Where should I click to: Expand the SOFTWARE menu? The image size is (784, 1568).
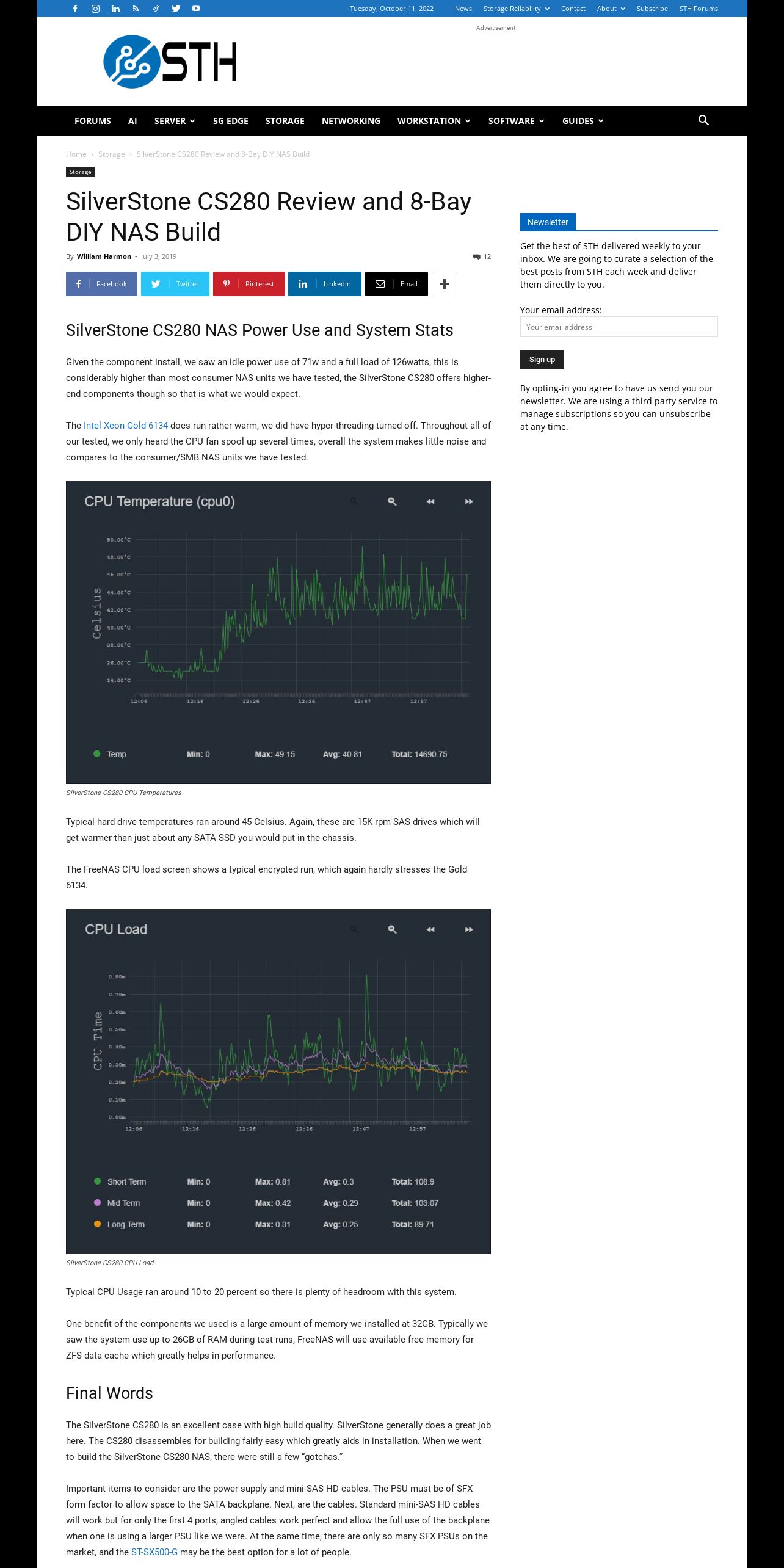click(x=516, y=121)
